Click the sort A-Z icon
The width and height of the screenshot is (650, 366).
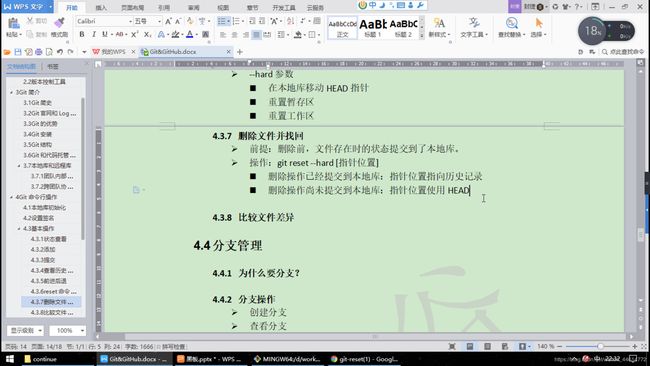(291, 21)
